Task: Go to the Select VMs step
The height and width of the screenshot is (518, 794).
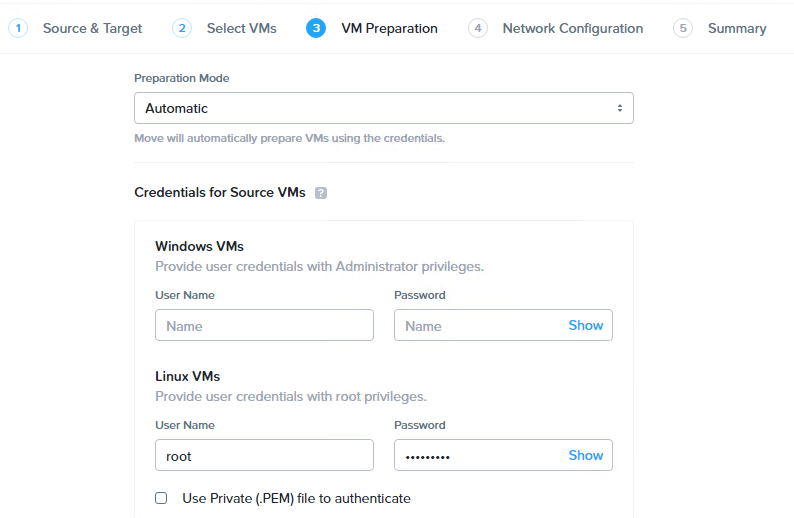Action: coord(242,28)
